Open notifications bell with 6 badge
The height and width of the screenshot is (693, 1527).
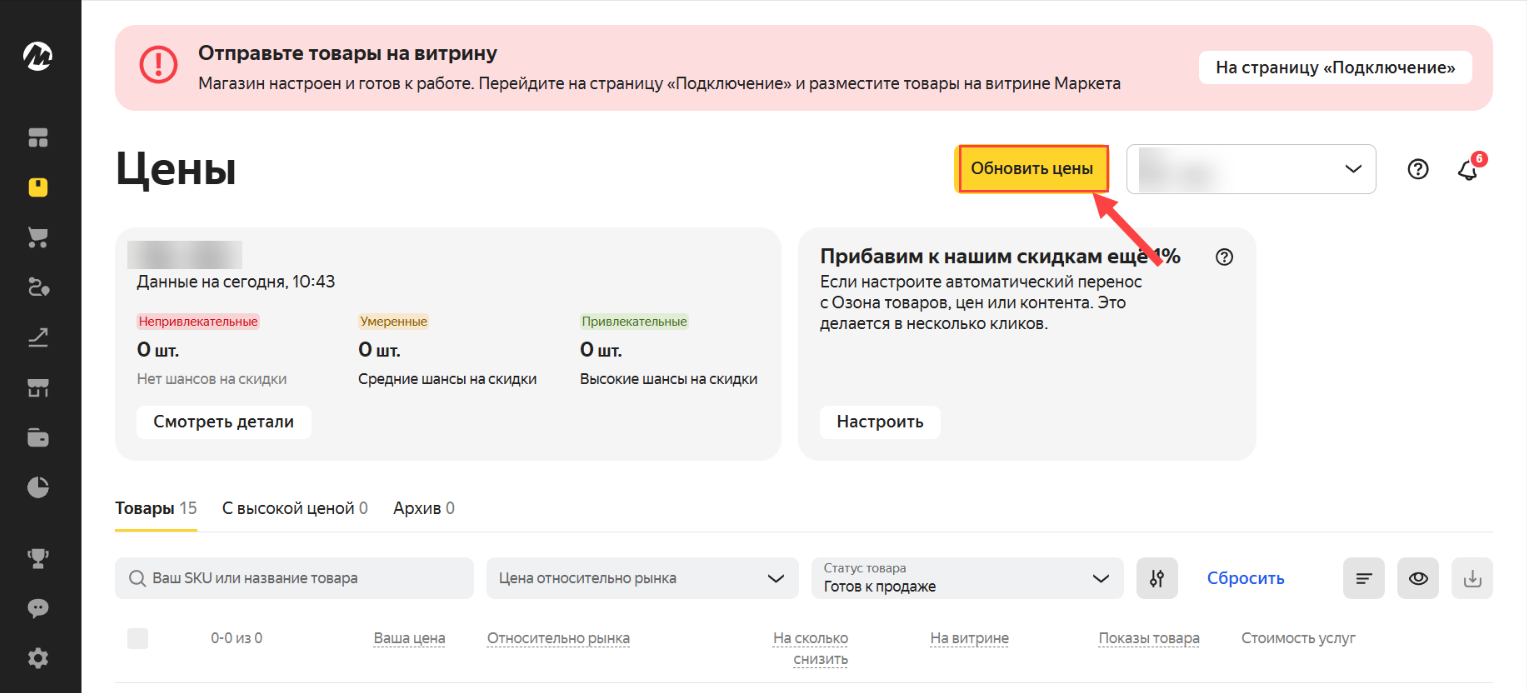pos(1468,169)
